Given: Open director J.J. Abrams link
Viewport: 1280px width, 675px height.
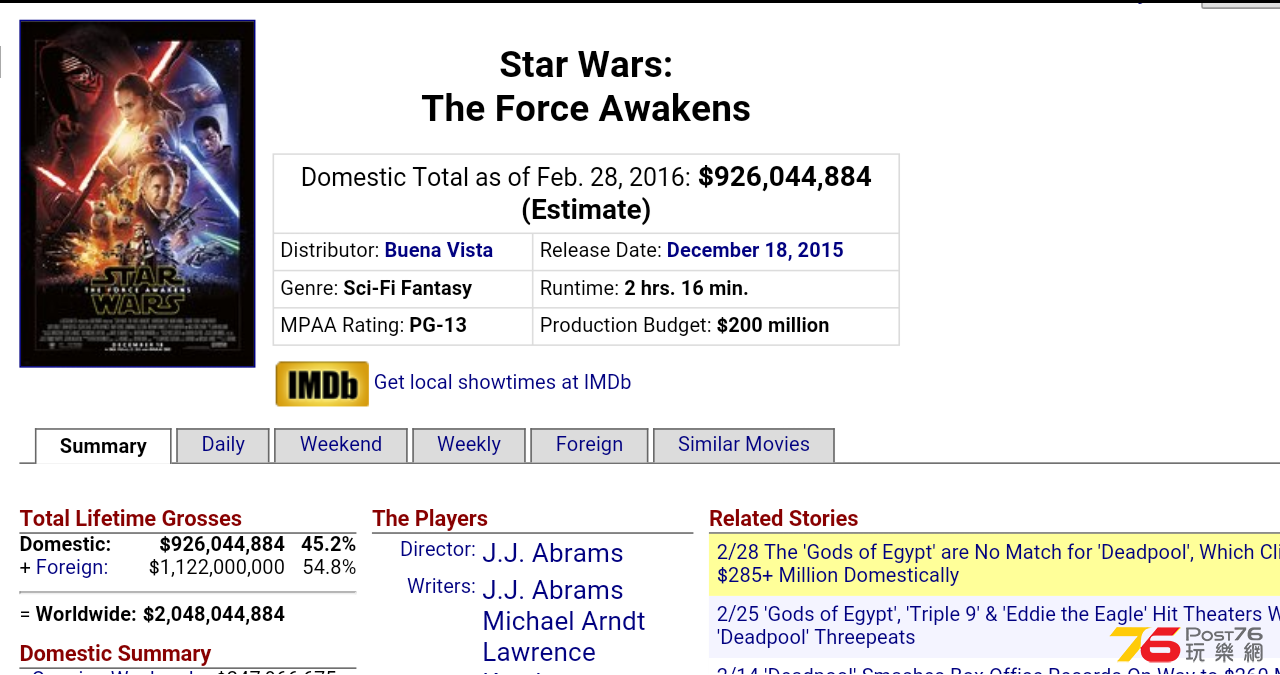Looking at the screenshot, I should point(553,553).
